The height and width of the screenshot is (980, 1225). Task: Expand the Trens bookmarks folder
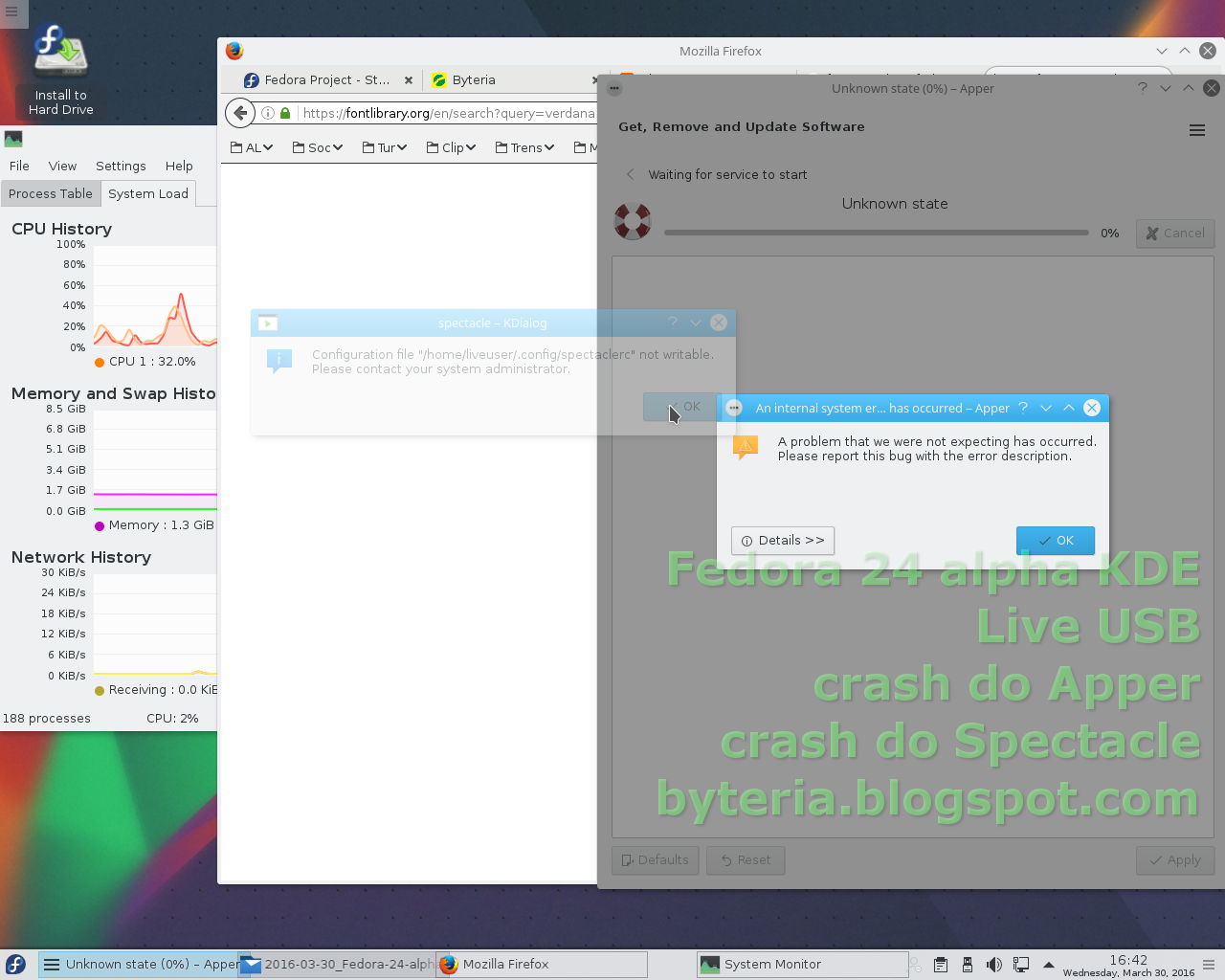pyautogui.click(x=524, y=147)
